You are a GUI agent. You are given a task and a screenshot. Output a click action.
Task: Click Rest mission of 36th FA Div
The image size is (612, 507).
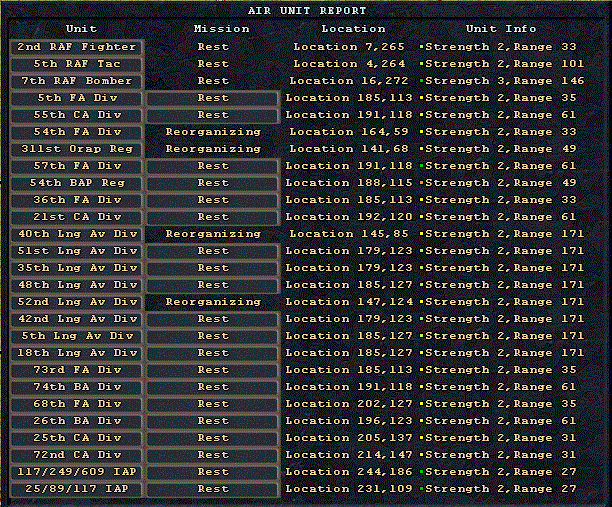tap(213, 200)
